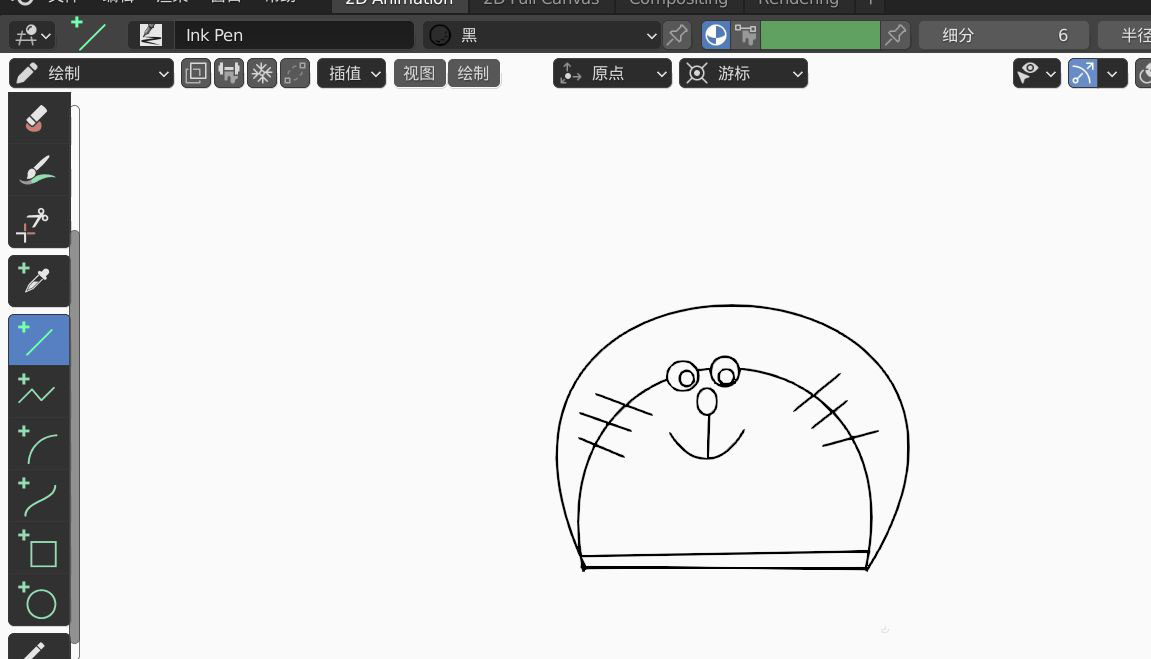Select the Polyline tool
1151x659 pixels.
click(x=39, y=391)
